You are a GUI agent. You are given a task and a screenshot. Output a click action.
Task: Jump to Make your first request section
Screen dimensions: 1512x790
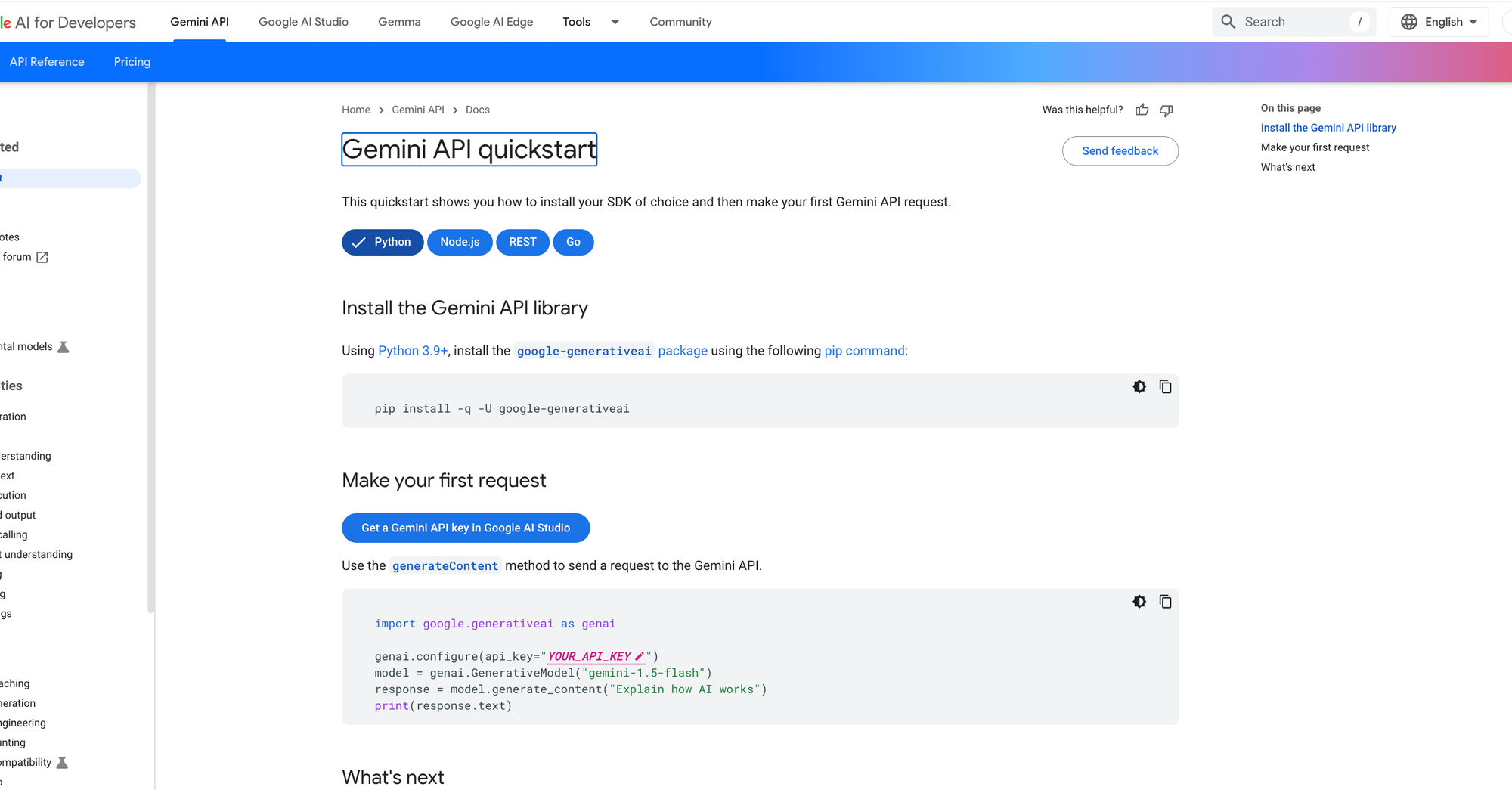[1315, 147]
